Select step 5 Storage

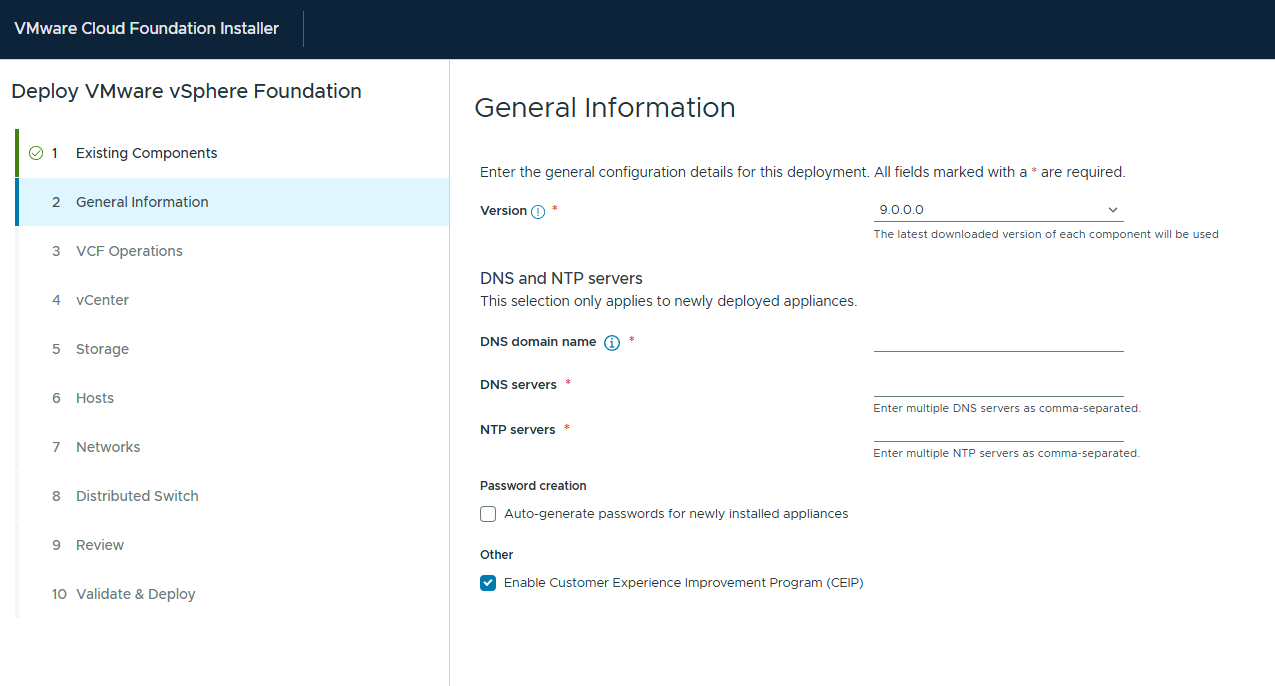[102, 349]
